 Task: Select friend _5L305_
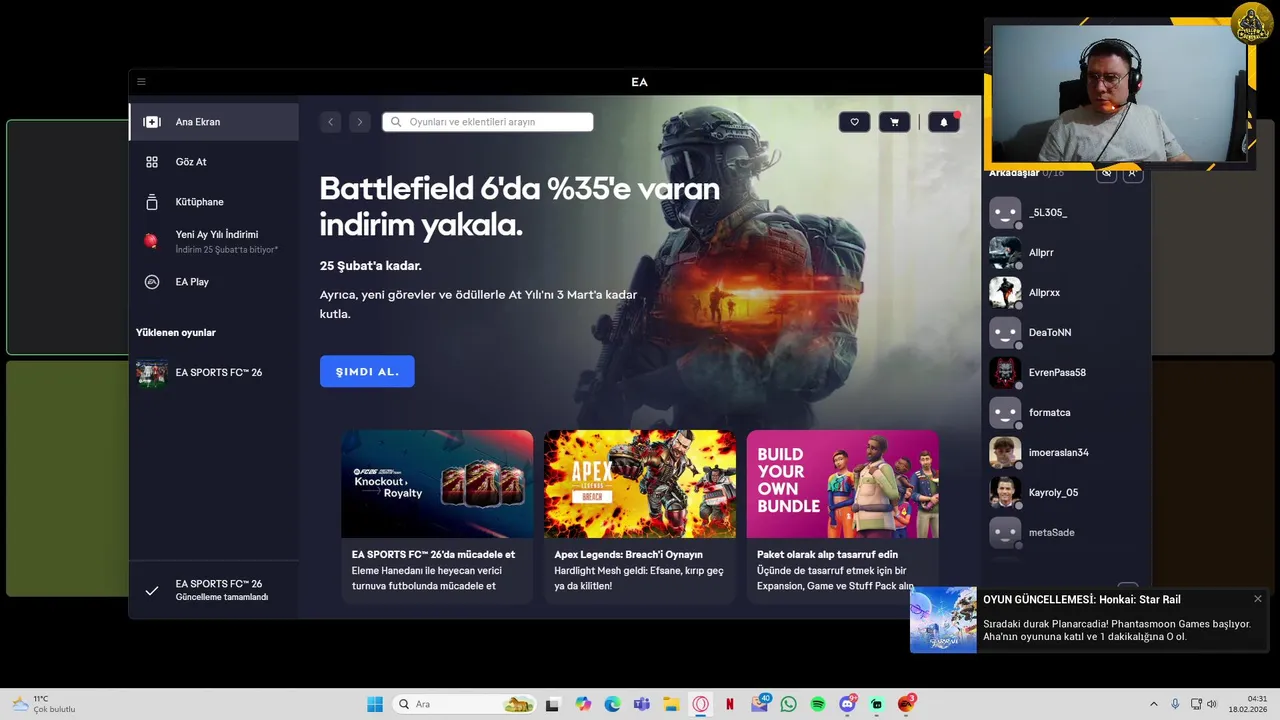[1066, 213]
